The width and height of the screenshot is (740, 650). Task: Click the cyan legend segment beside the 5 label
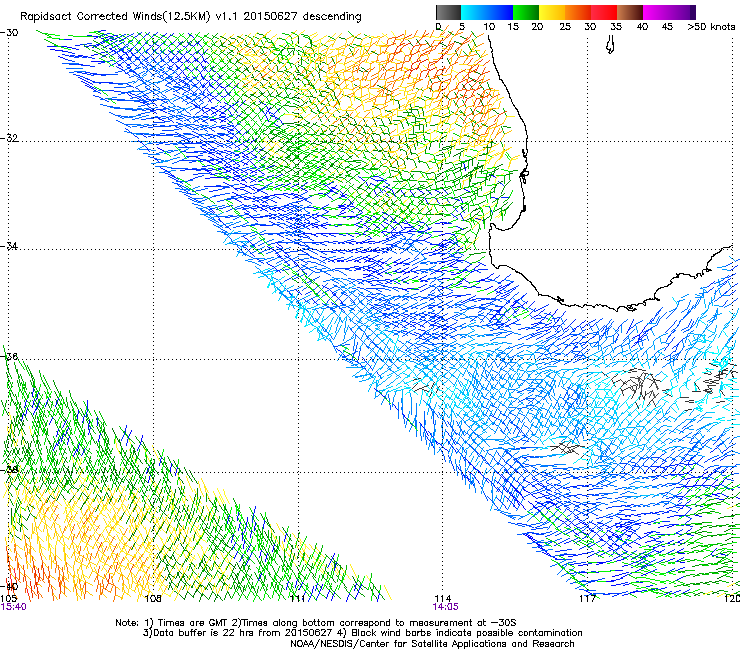coord(473,12)
